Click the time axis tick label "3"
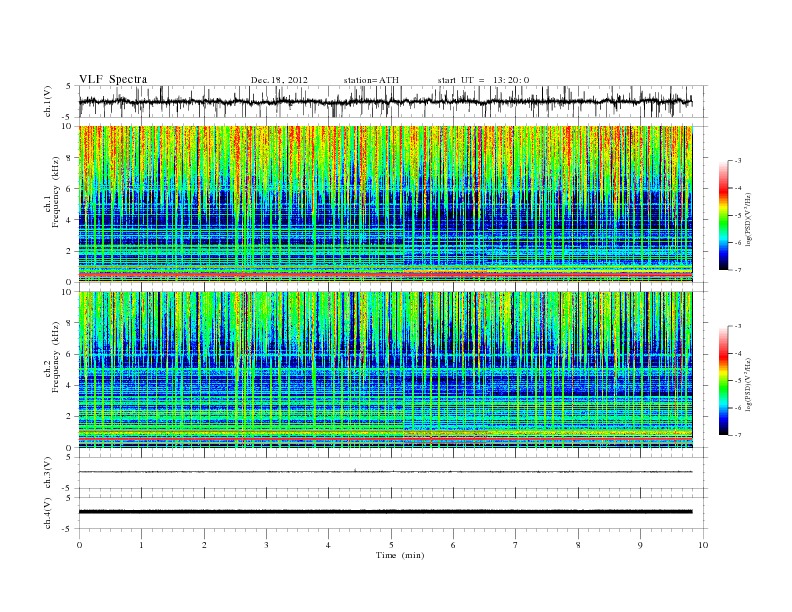This screenshot has width=792, height=612. click(266, 545)
